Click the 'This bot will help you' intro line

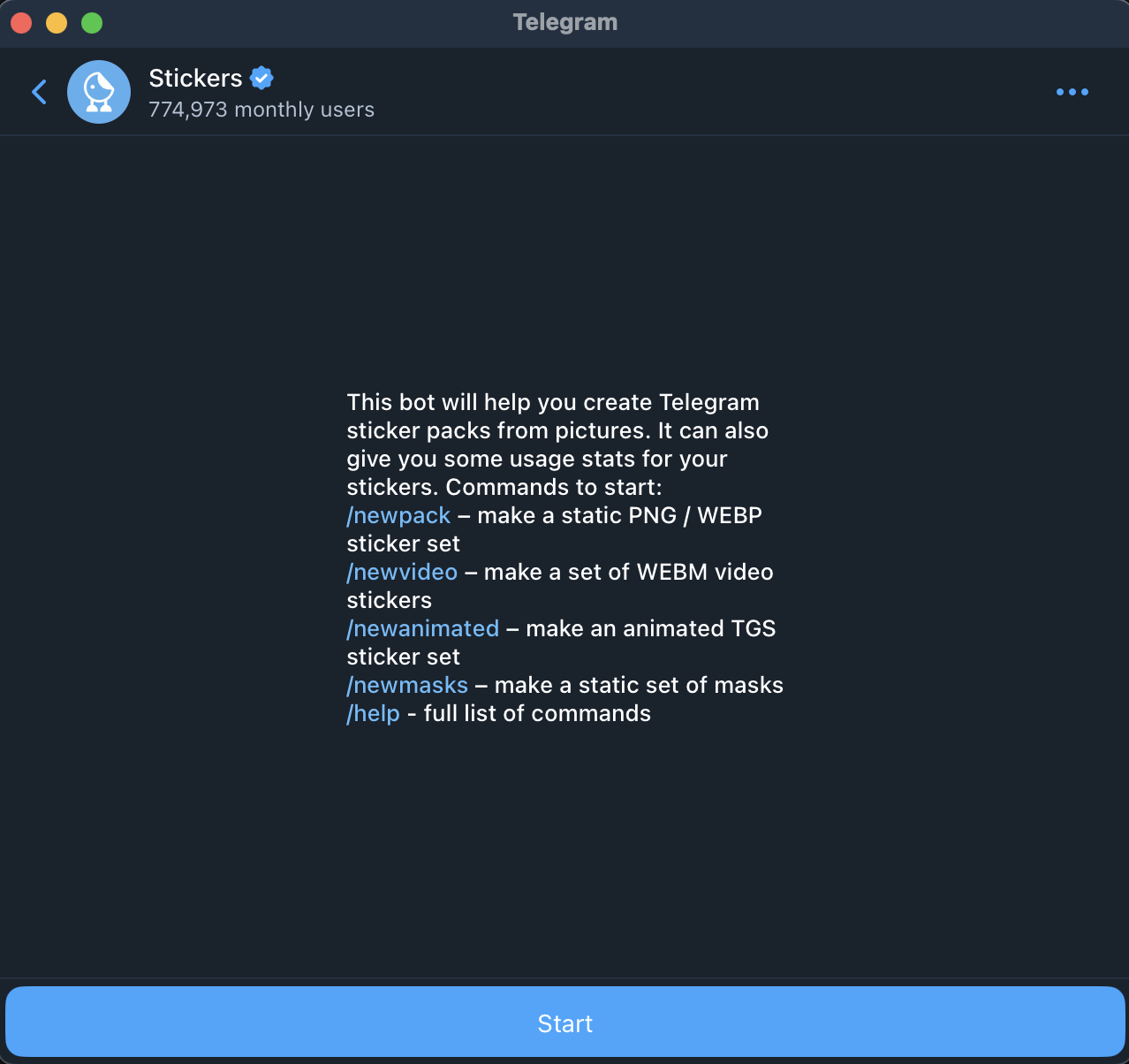(x=553, y=402)
